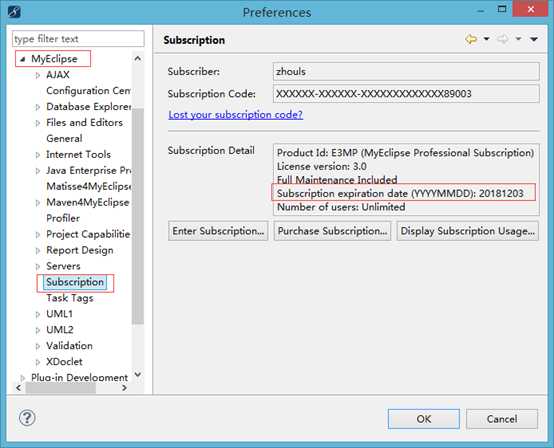554x448 pixels.
Task: Click the yellow back navigation arrow
Action: pos(471,39)
